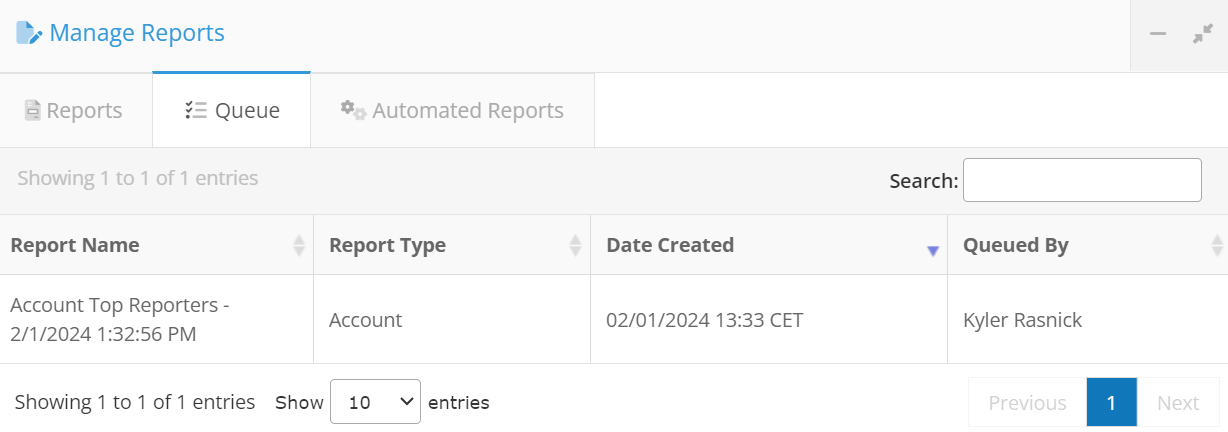
Task: Switch to the Automated Reports tab
Action: pos(453,110)
